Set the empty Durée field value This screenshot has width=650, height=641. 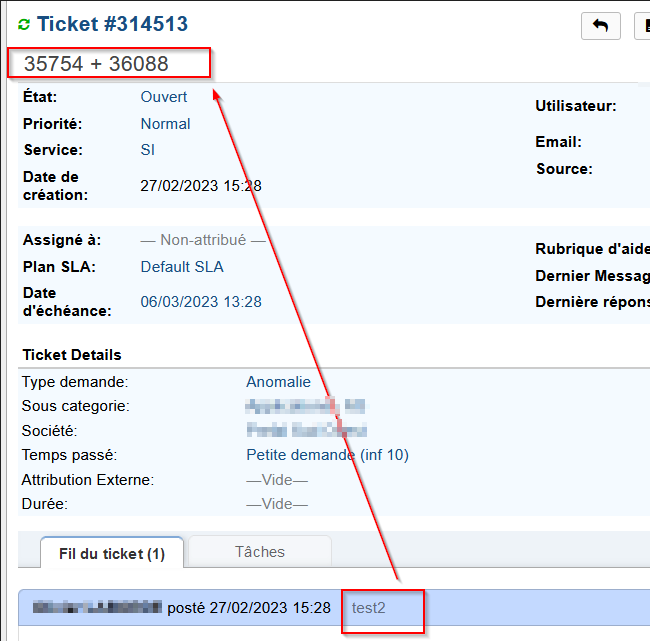coord(277,504)
